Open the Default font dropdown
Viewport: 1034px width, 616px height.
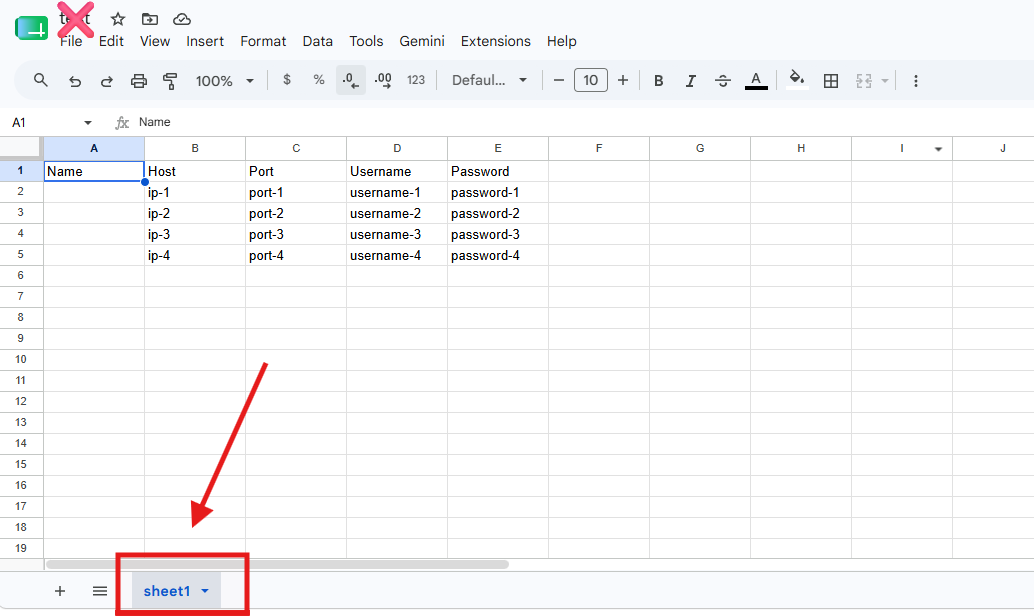pyautogui.click(x=489, y=80)
